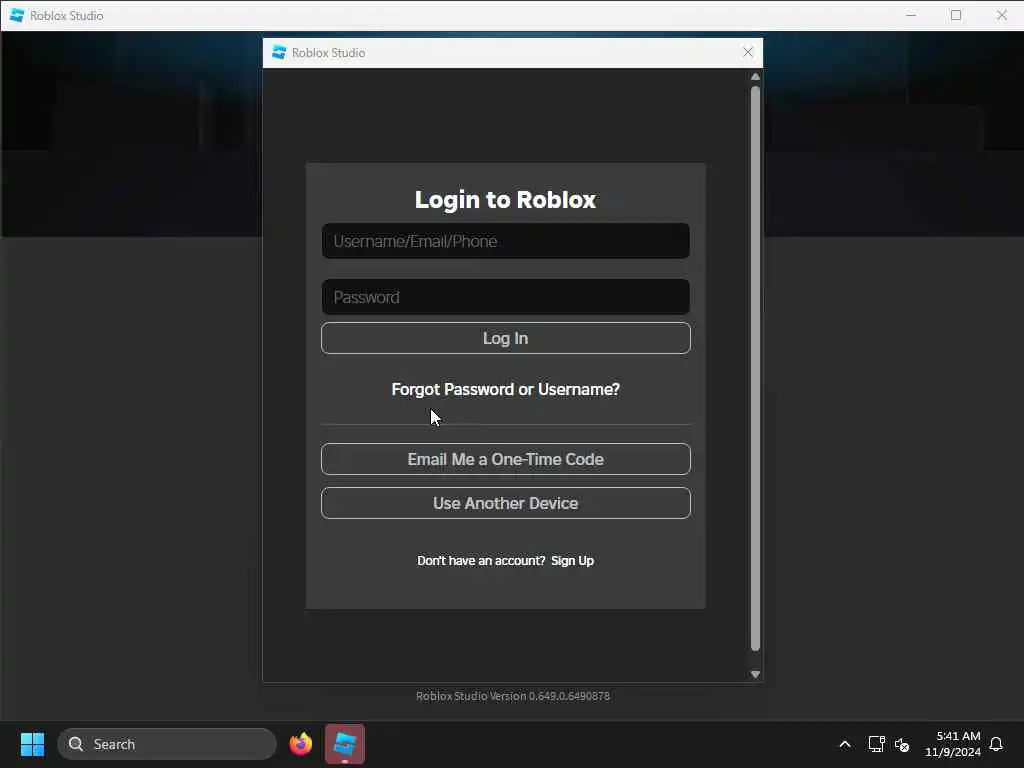This screenshot has width=1024, height=768.
Task: Open the network status tray icon
Action: [x=876, y=744]
